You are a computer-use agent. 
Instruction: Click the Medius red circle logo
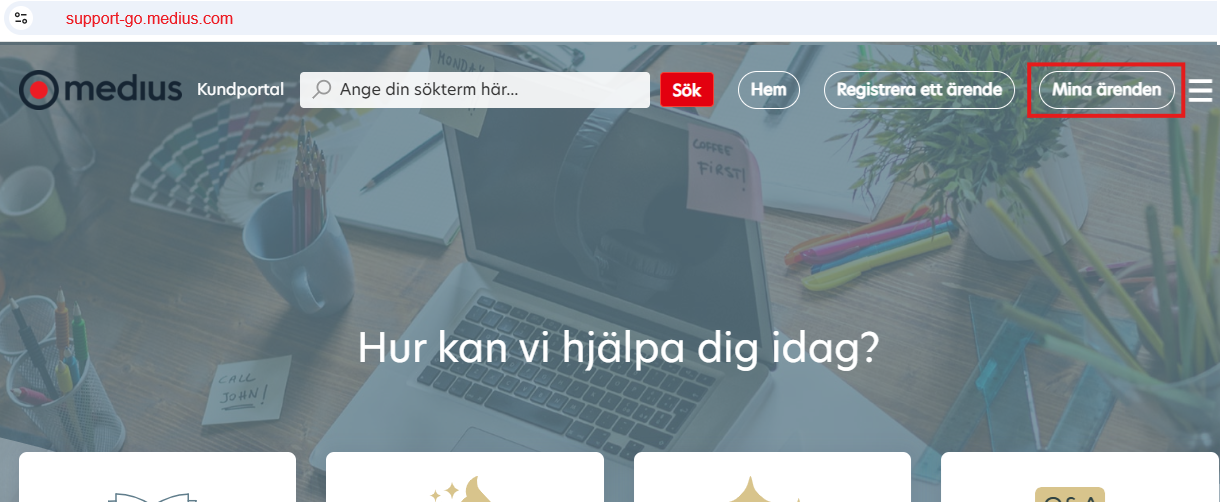click(x=38, y=90)
